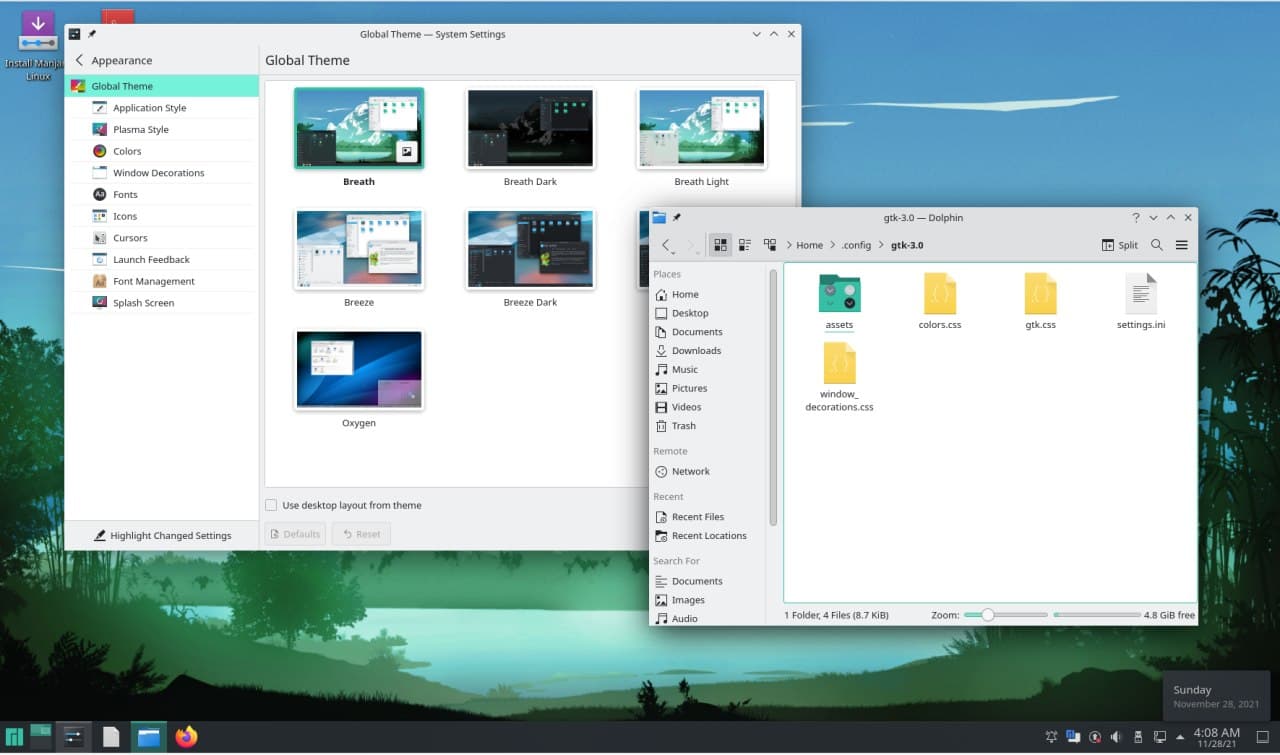Viewport: 1280px width, 755px height.
Task: Expand the .config breadcrumb chevron
Action: [882, 245]
